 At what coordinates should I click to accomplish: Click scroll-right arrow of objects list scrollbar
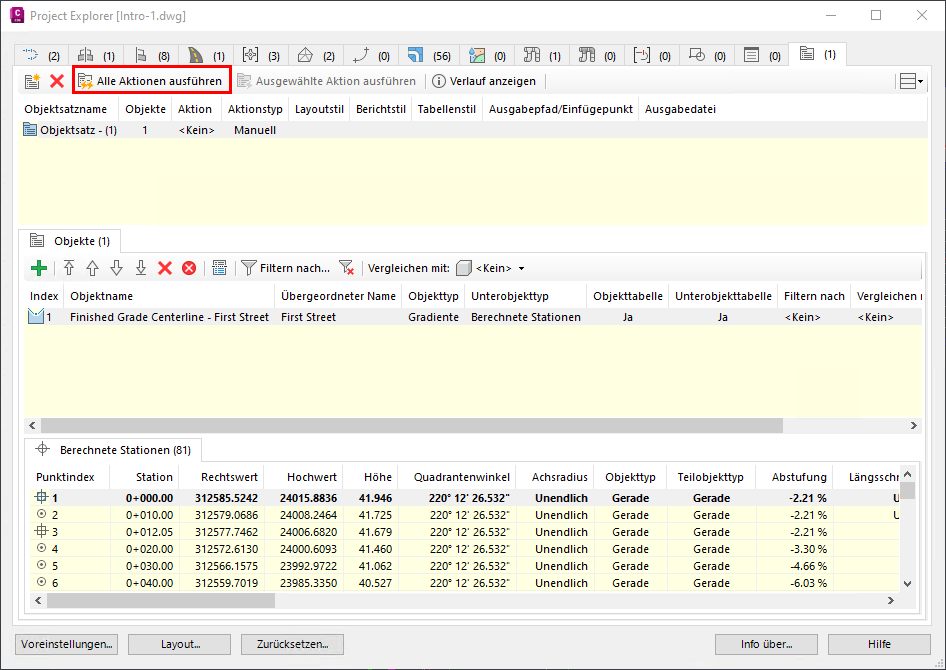[x=913, y=425]
